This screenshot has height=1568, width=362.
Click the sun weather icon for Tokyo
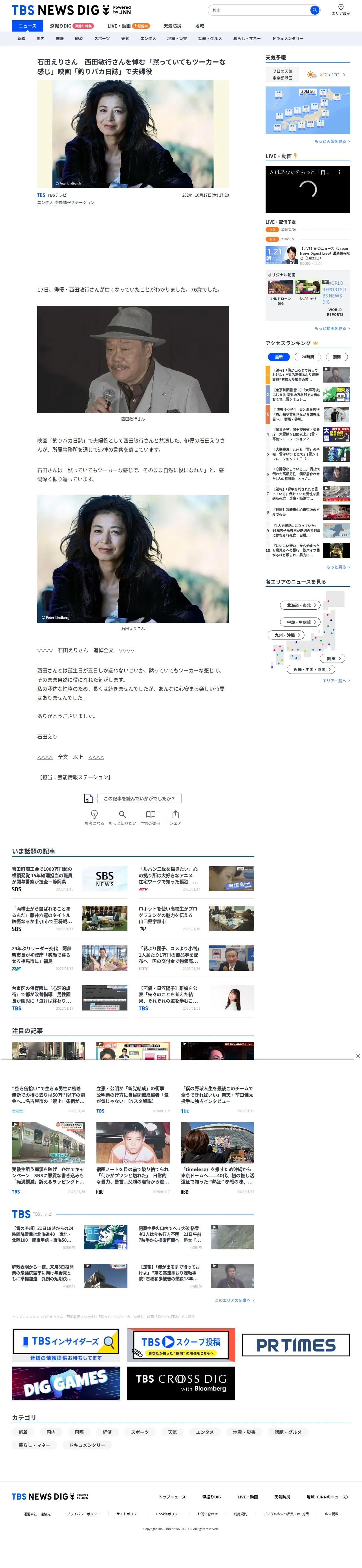tap(312, 75)
